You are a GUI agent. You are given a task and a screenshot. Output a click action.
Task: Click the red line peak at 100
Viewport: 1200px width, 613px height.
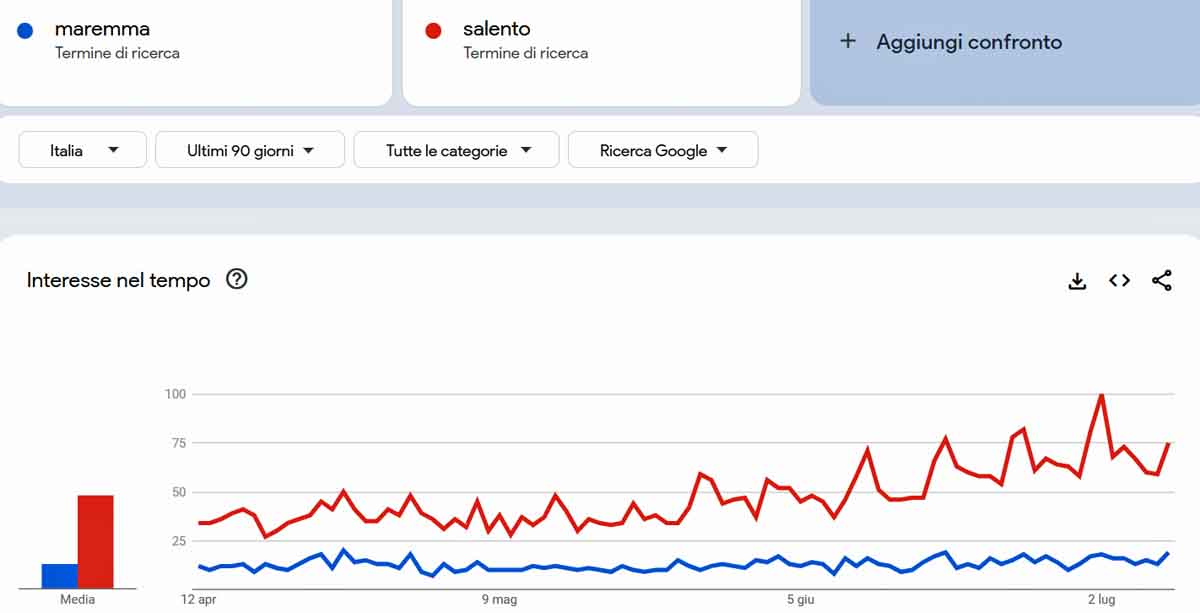click(x=1101, y=395)
